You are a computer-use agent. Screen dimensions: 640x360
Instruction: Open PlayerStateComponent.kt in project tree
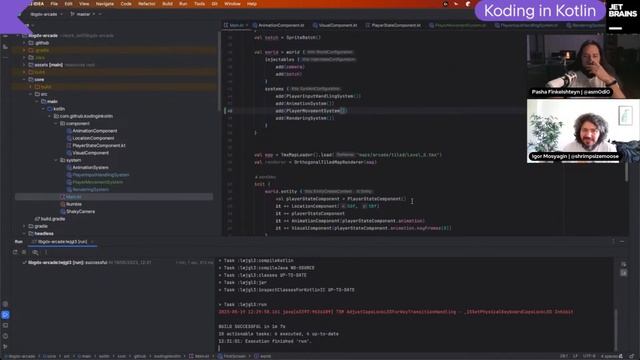click(x=98, y=146)
